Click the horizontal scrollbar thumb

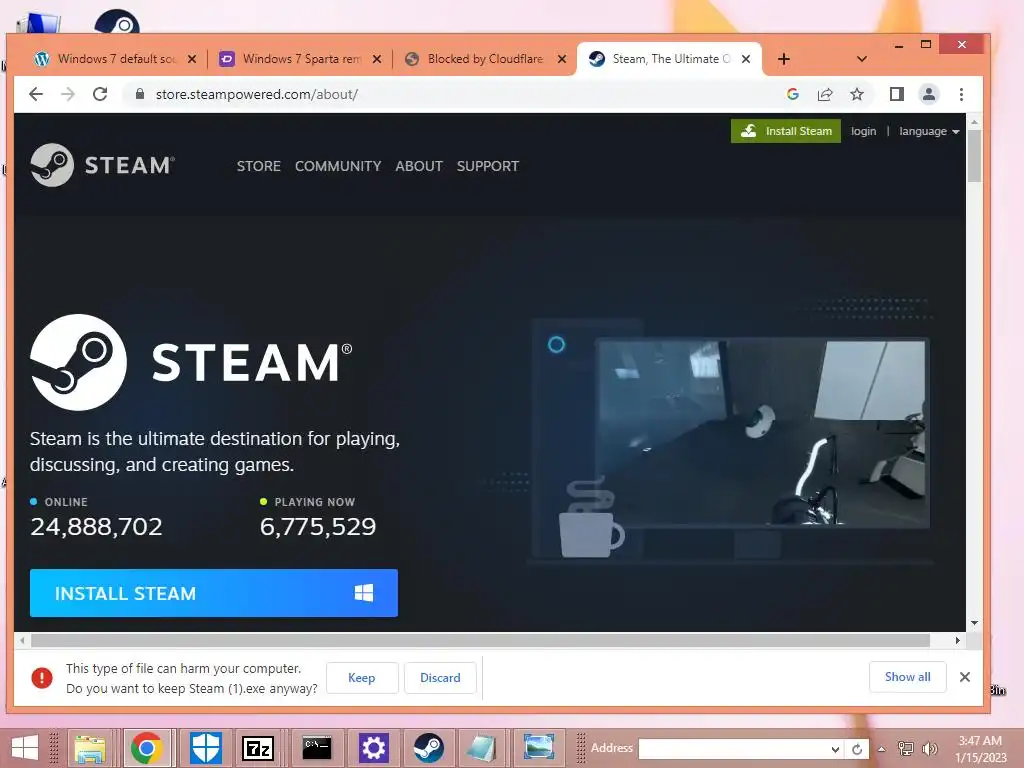point(480,641)
